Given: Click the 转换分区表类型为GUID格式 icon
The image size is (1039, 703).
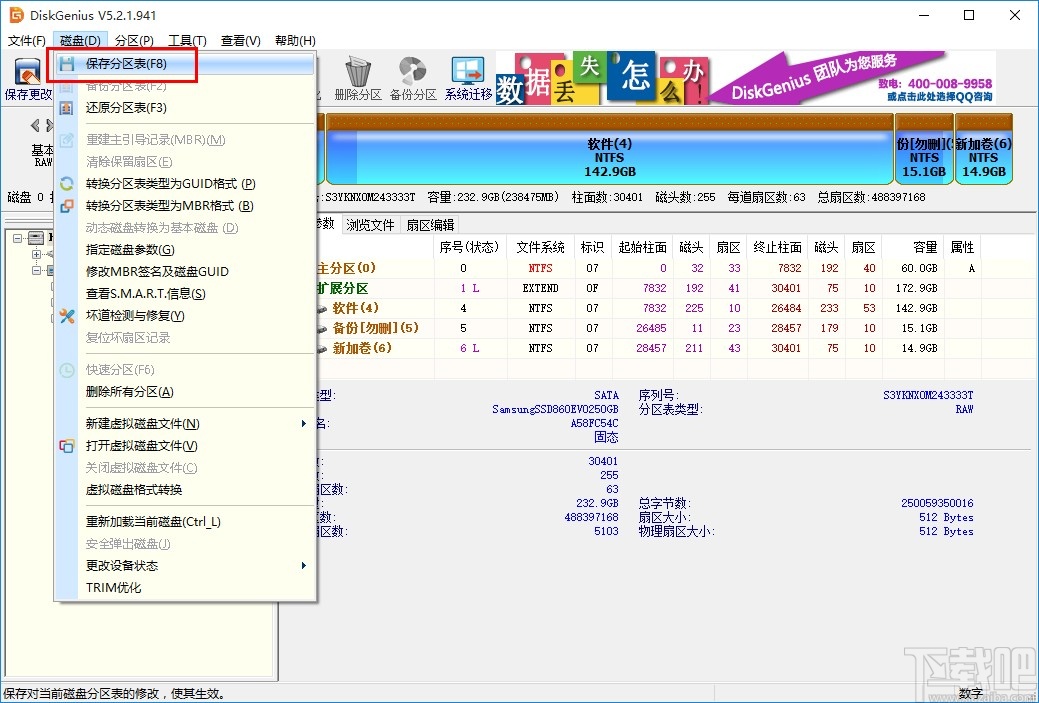Looking at the screenshot, I should [x=67, y=184].
